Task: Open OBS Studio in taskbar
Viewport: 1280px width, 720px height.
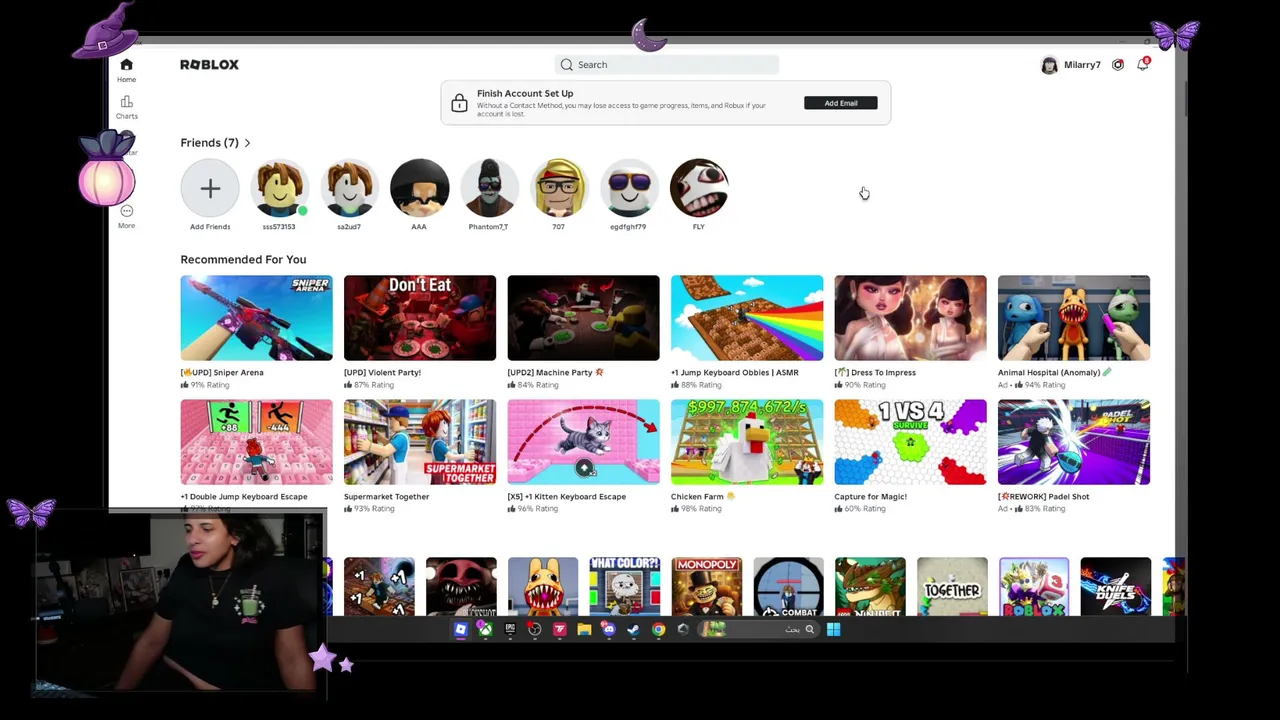Action: pos(535,630)
